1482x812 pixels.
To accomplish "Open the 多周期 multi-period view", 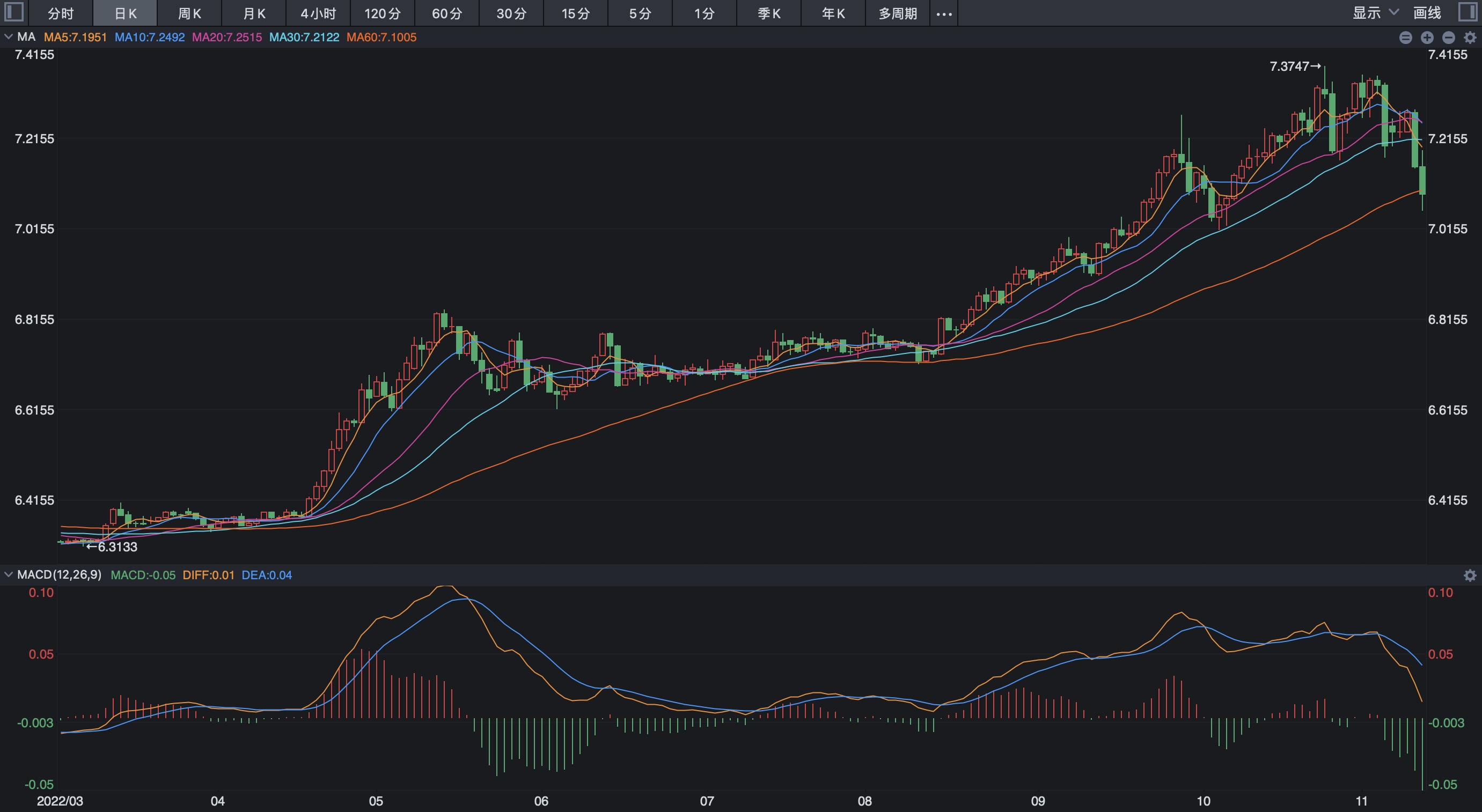I will pos(898,14).
